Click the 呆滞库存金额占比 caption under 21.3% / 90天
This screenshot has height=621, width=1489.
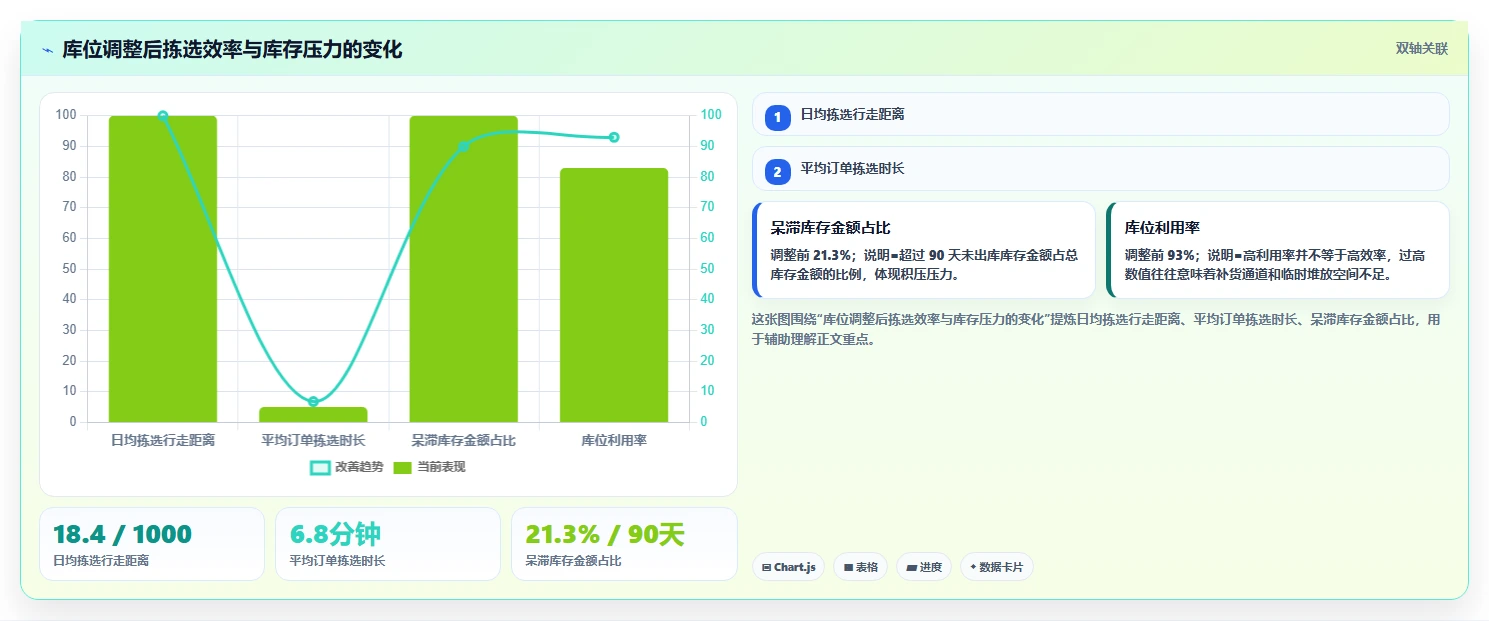click(x=573, y=561)
